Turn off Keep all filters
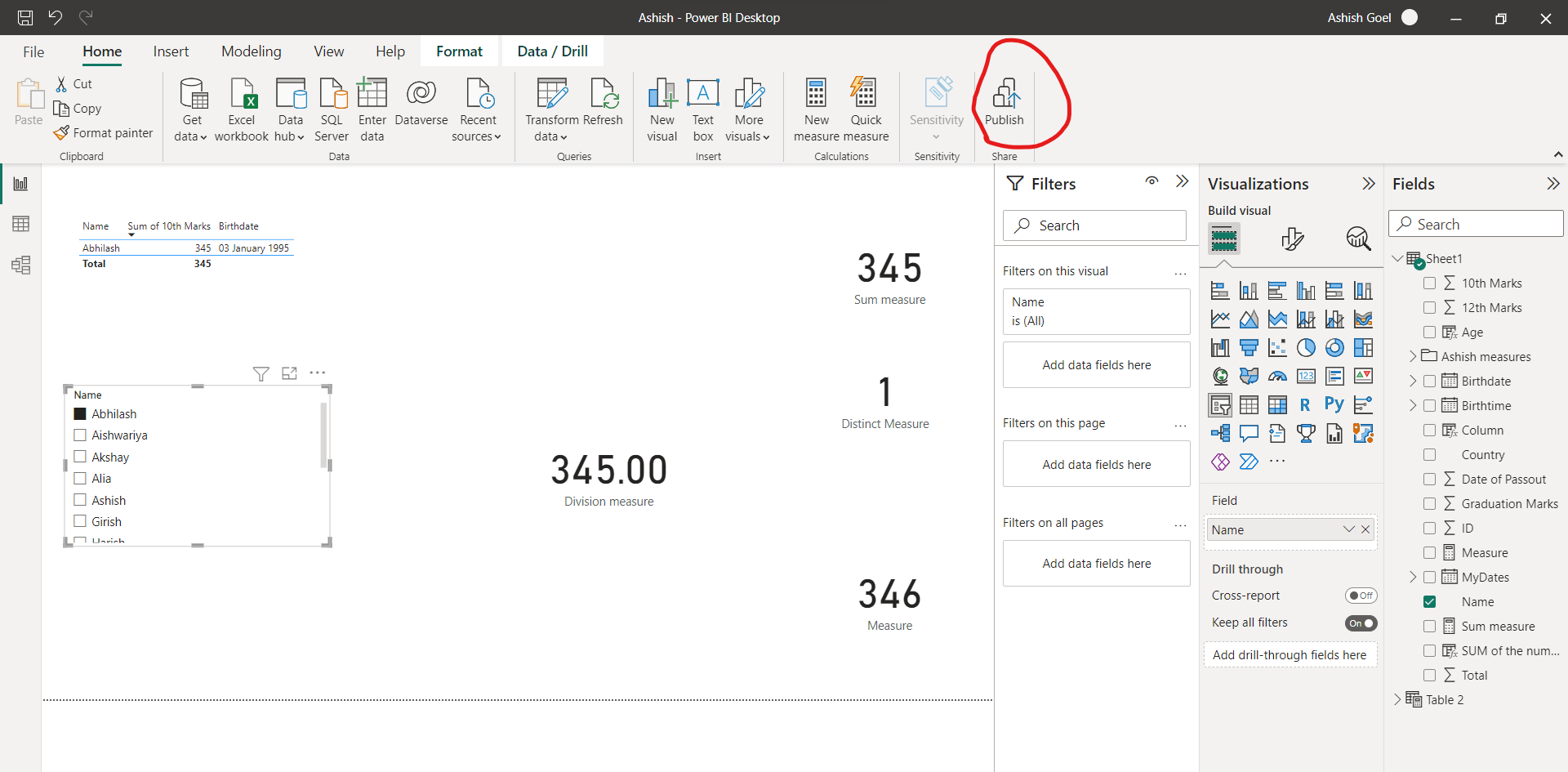Viewport: 1568px width, 772px height. pyautogui.click(x=1360, y=623)
